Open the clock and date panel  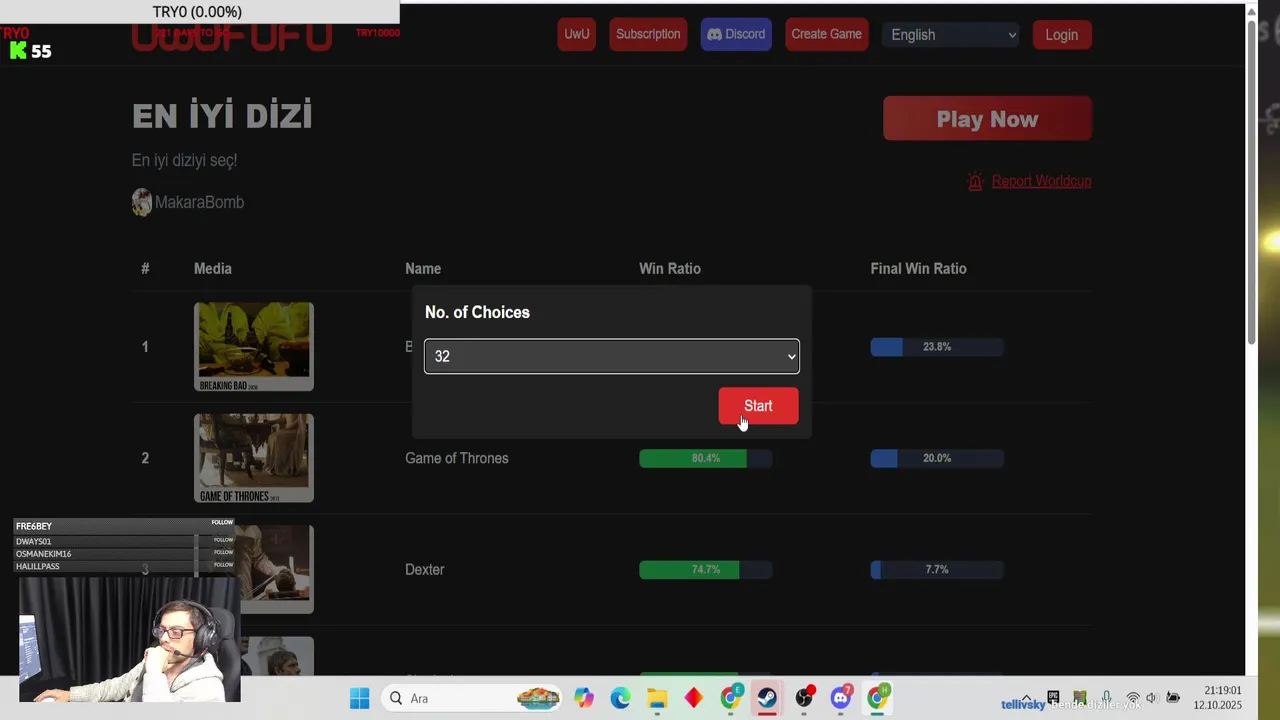(1217, 698)
